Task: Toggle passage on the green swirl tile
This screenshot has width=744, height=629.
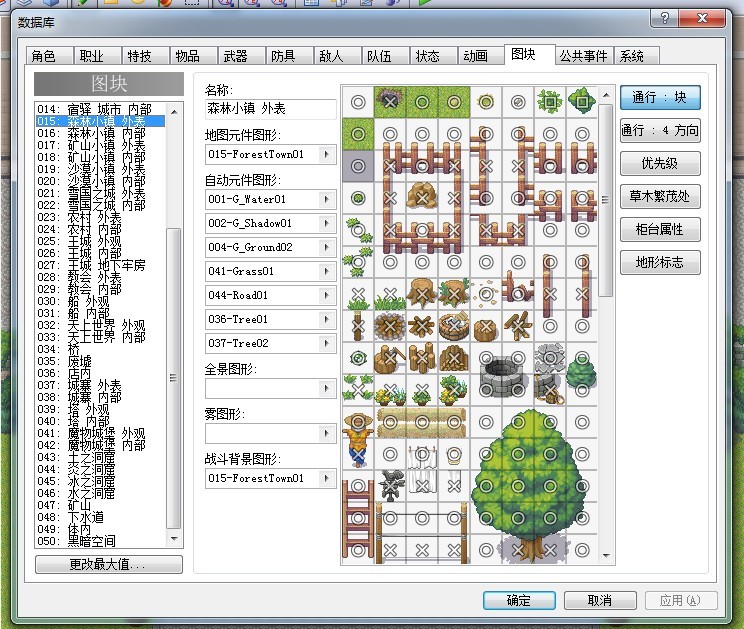Action: tap(358, 358)
